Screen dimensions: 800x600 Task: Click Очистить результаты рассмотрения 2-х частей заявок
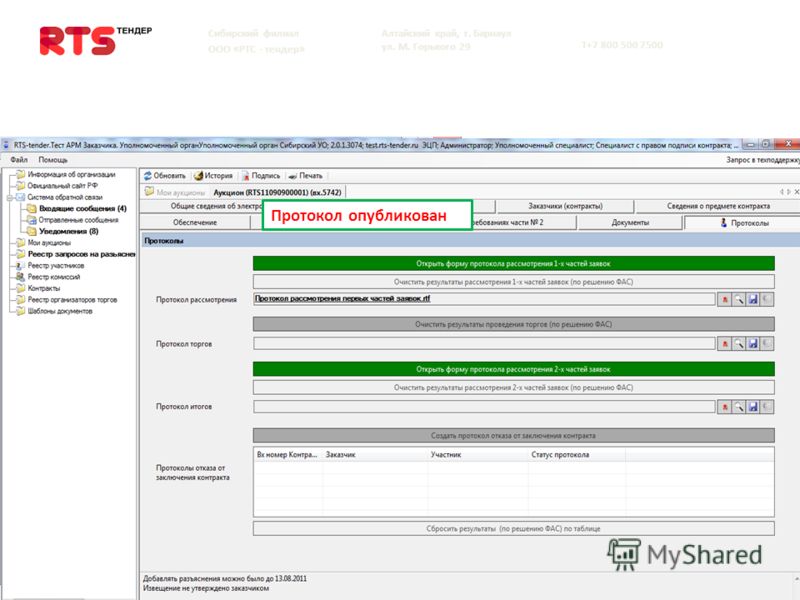click(514, 387)
